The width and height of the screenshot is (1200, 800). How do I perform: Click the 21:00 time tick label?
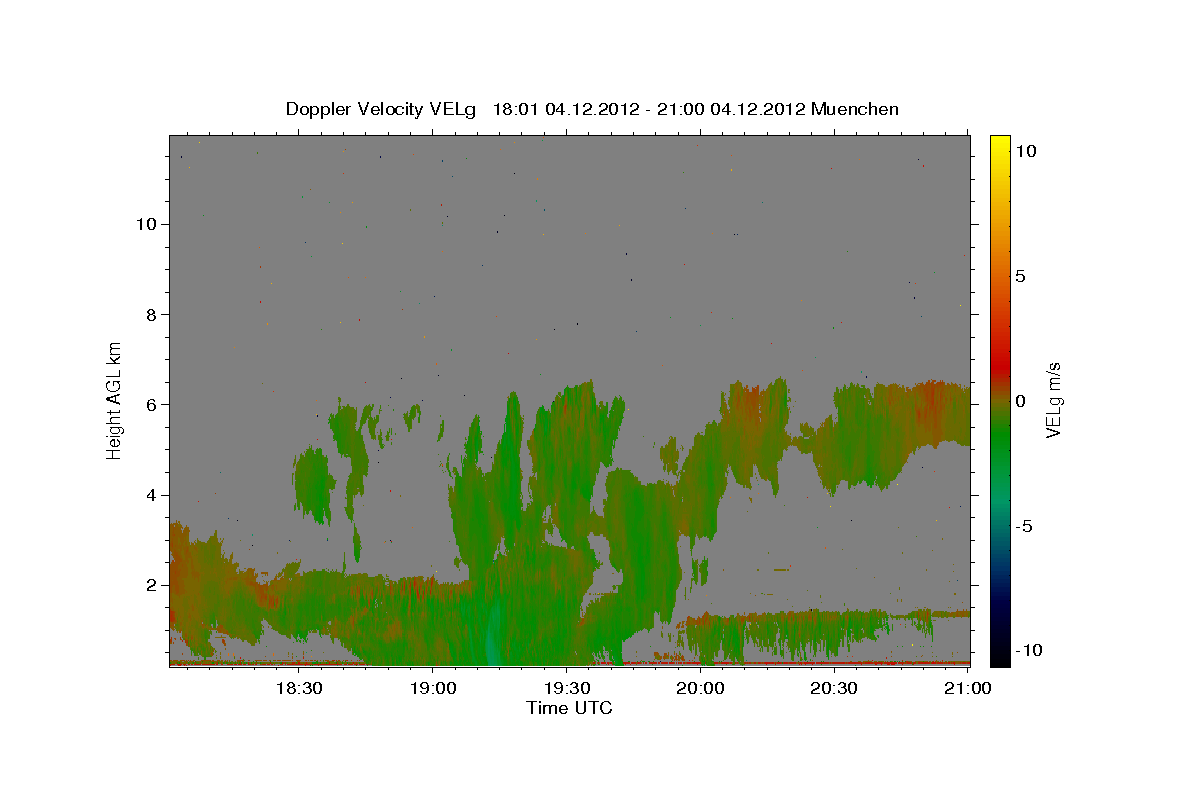tap(966, 688)
